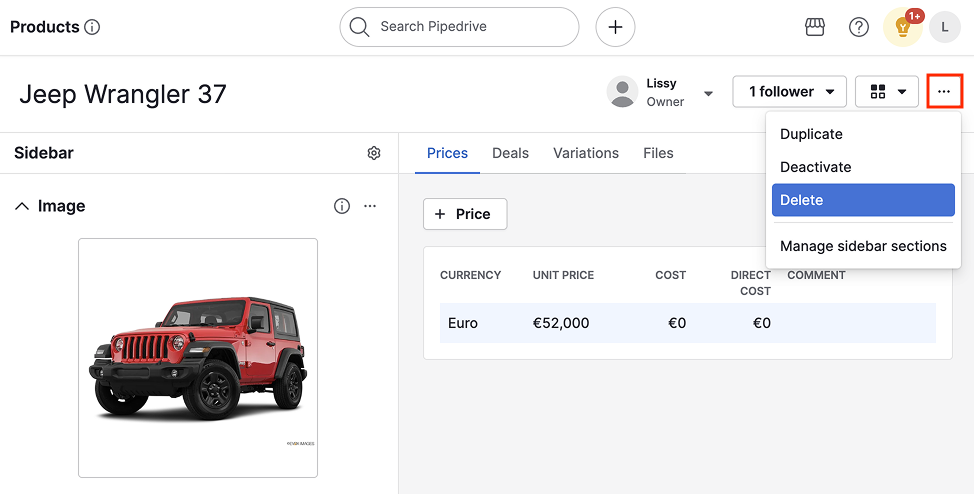Open the help question mark icon
The height and width of the screenshot is (494, 974).
pyautogui.click(x=859, y=27)
